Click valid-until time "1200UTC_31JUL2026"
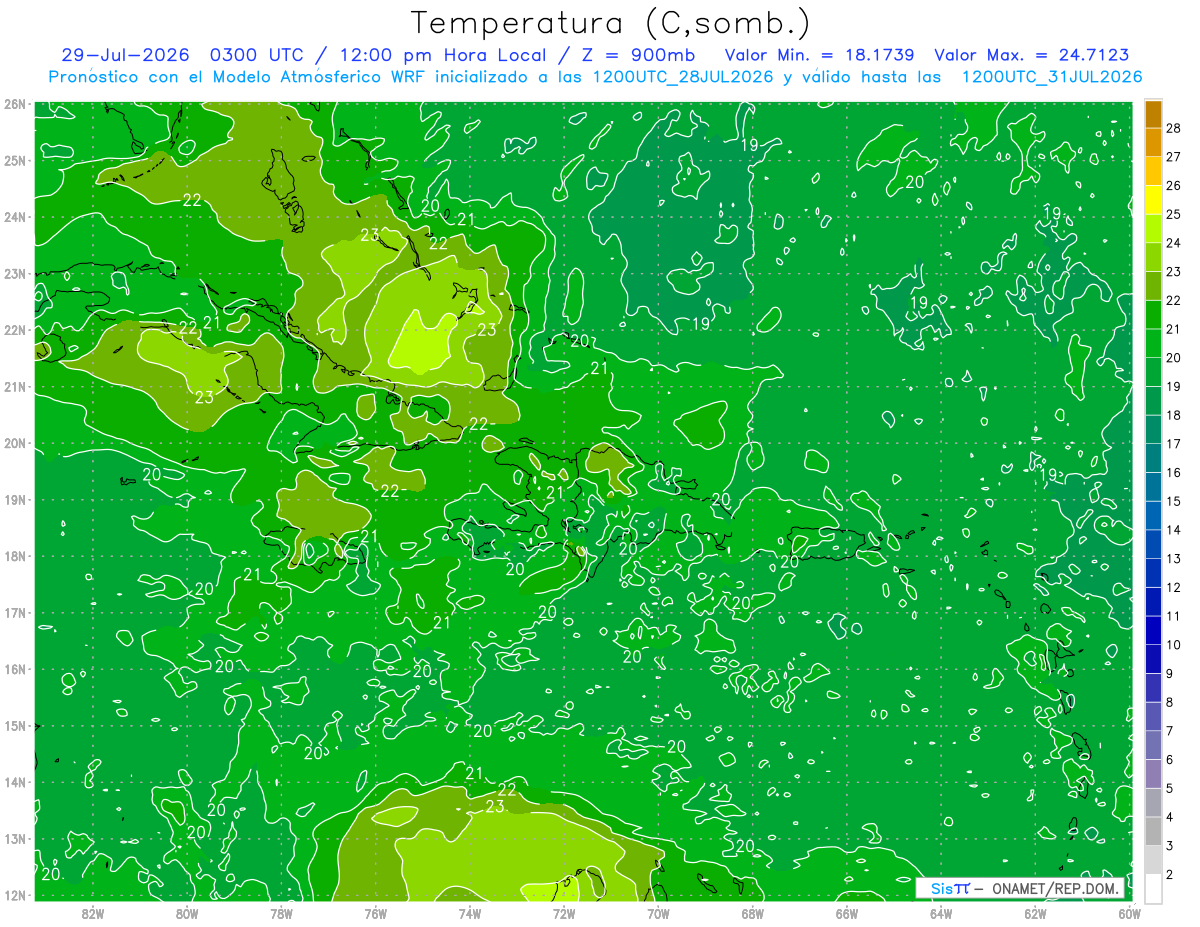The width and height of the screenshot is (1200, 927). tap(1051, 77)
